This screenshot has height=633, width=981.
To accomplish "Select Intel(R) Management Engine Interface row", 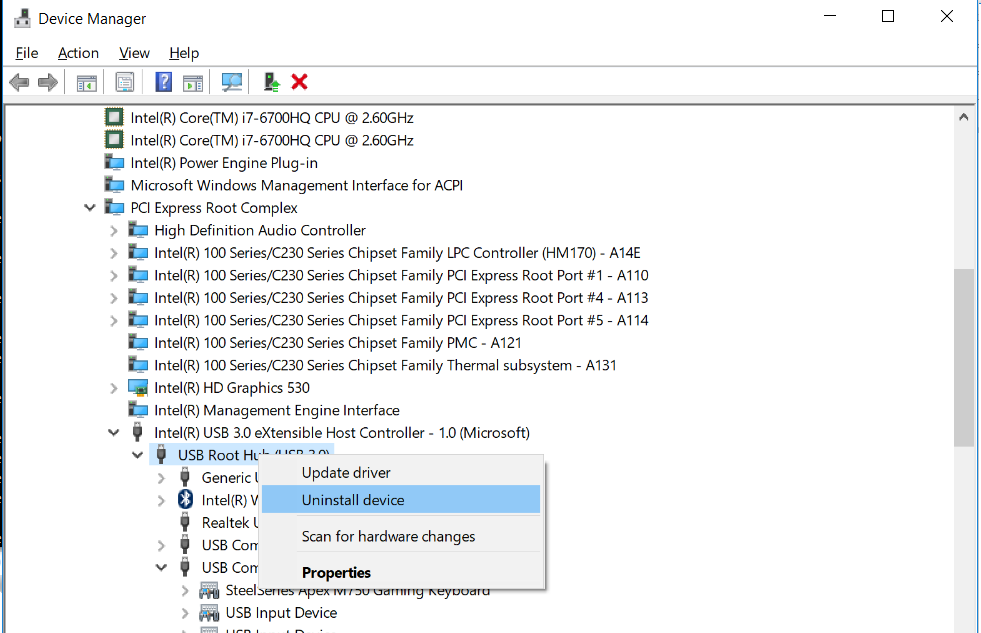I will tap(277, 410).
